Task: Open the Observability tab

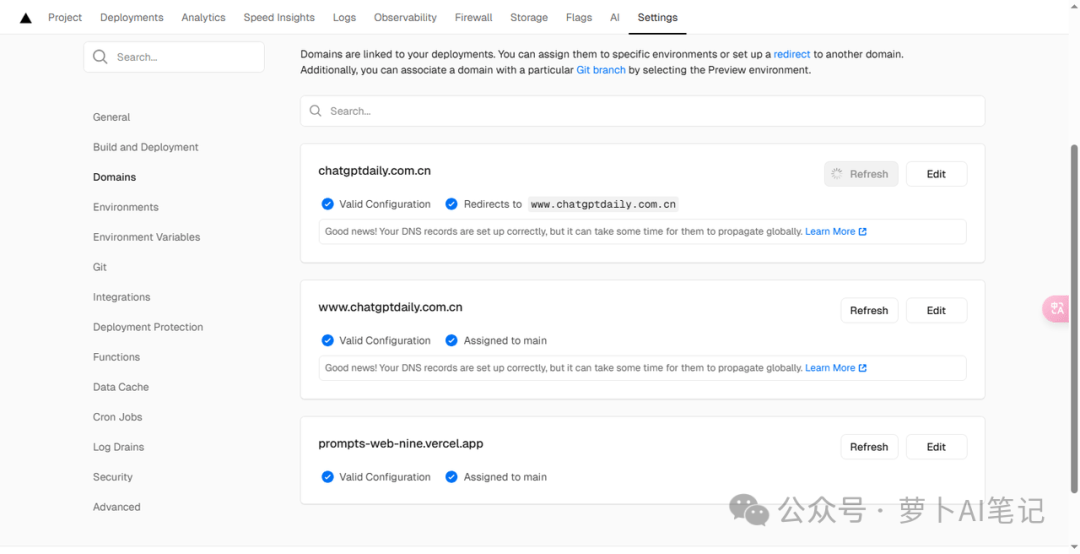Action: coord(405,17)
